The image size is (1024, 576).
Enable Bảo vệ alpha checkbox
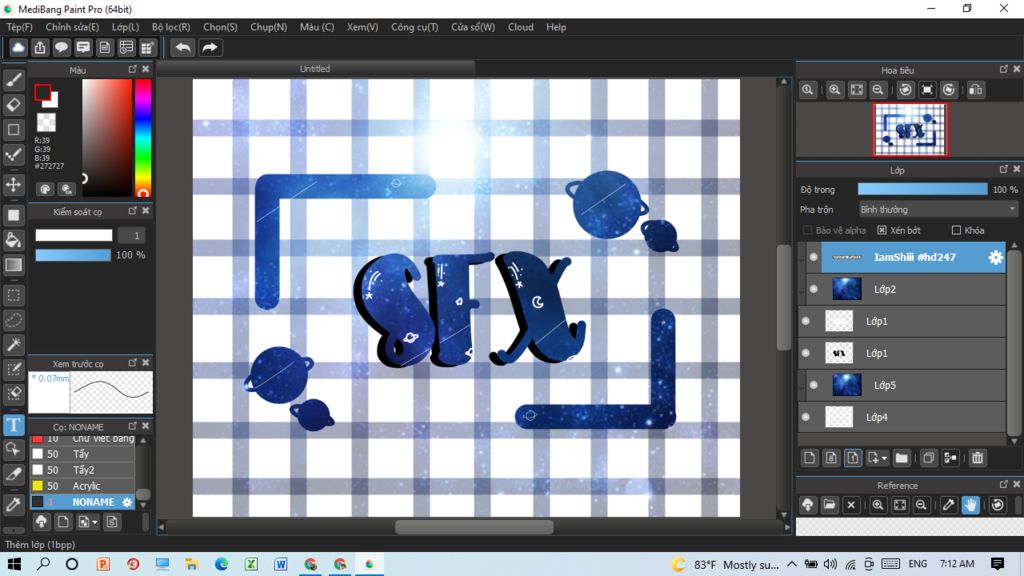click(x=807, y=231)
